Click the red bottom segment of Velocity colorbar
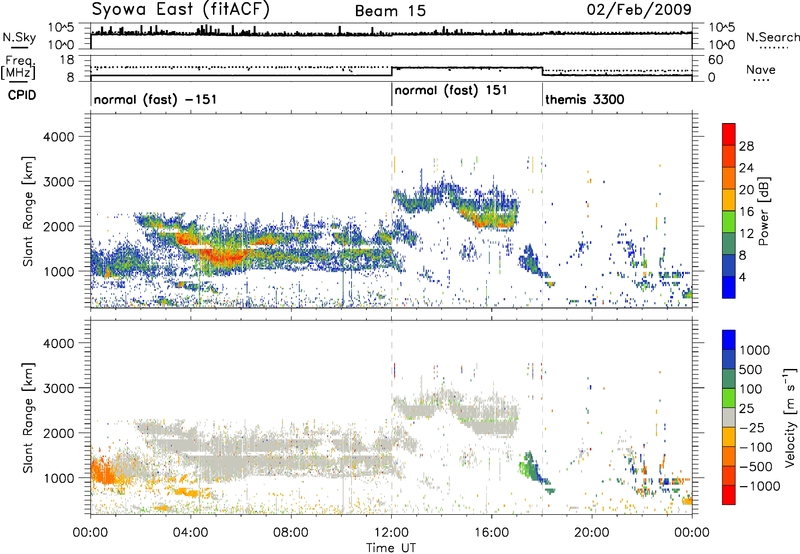The image size is (800, 554). point(729,495)
